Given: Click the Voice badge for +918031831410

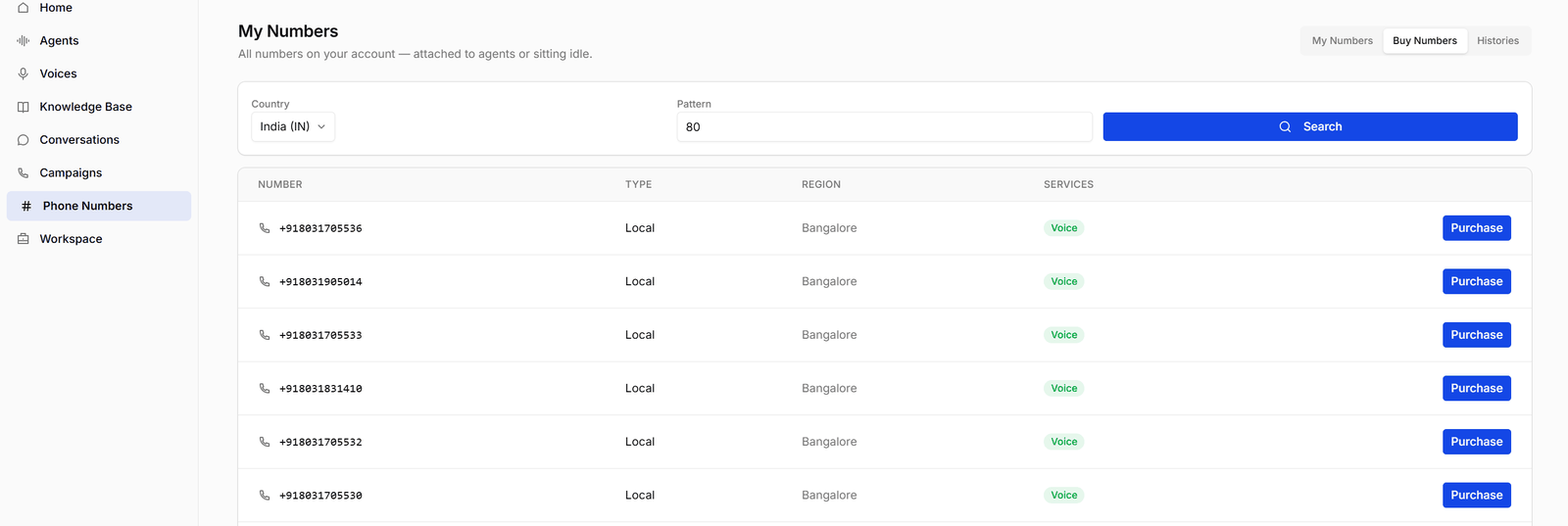Looking at the screenshot, I should tap(1063, 388).
